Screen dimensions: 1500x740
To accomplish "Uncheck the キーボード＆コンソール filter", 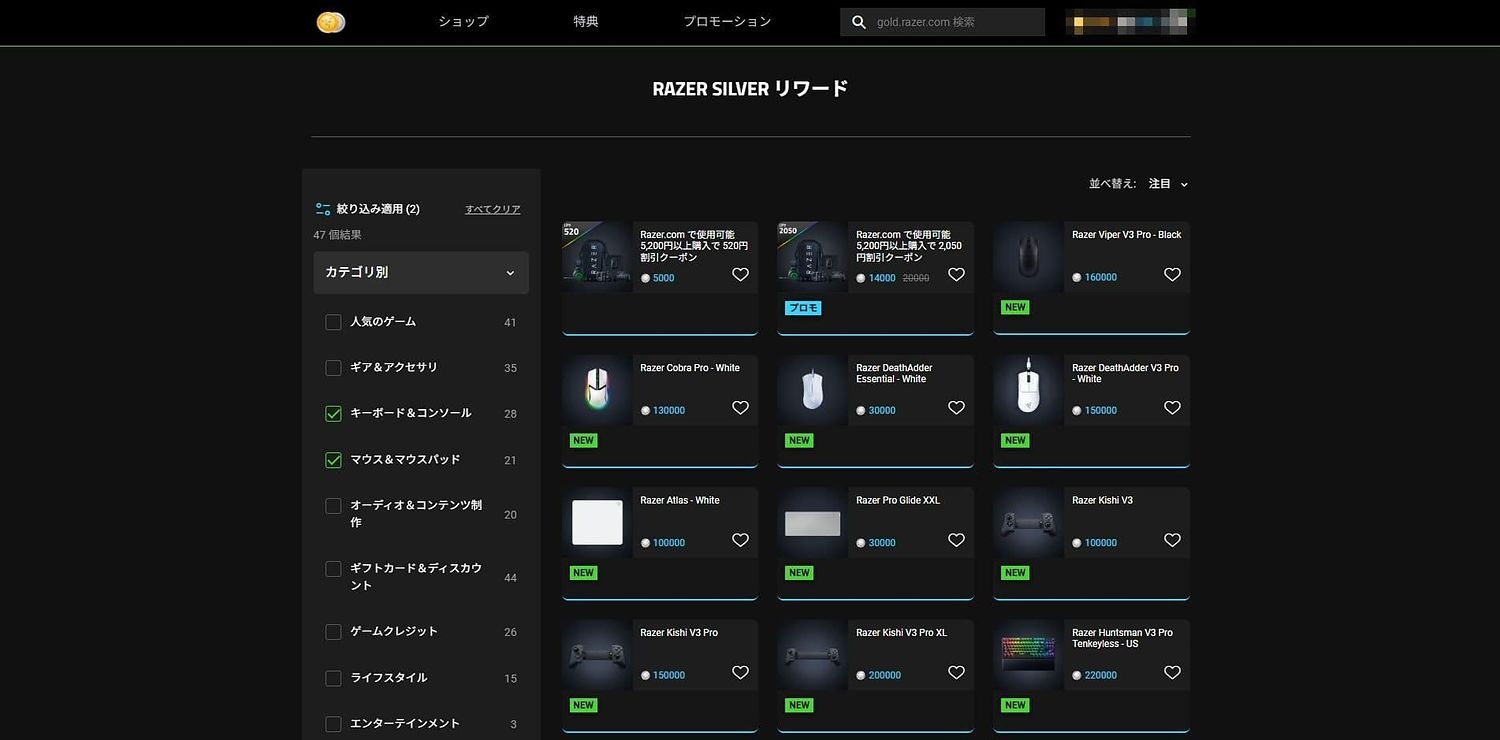I will (334, 414).
